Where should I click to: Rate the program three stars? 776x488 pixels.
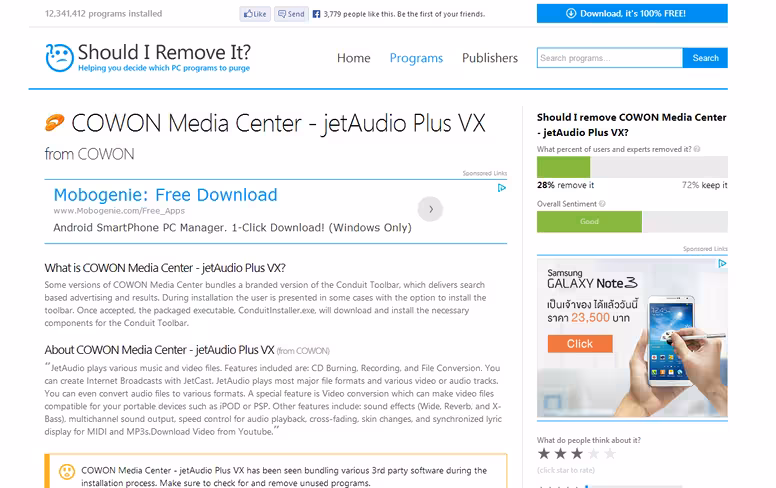click(577, 453)
